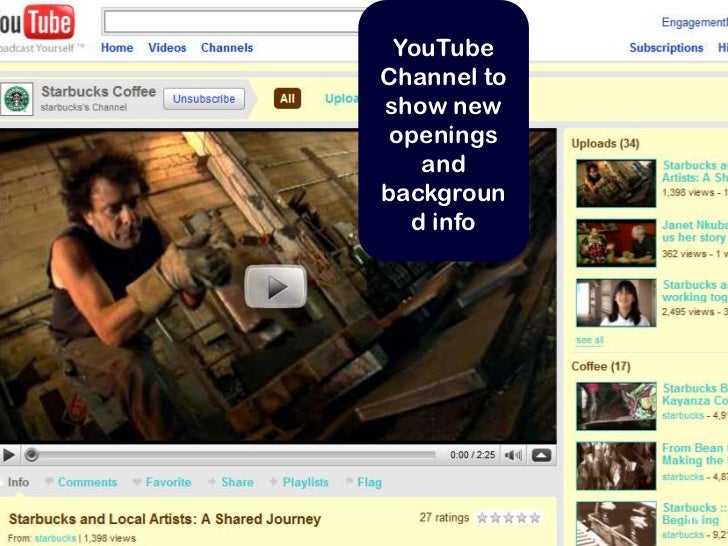Mute video using the speaker icon

513,455
